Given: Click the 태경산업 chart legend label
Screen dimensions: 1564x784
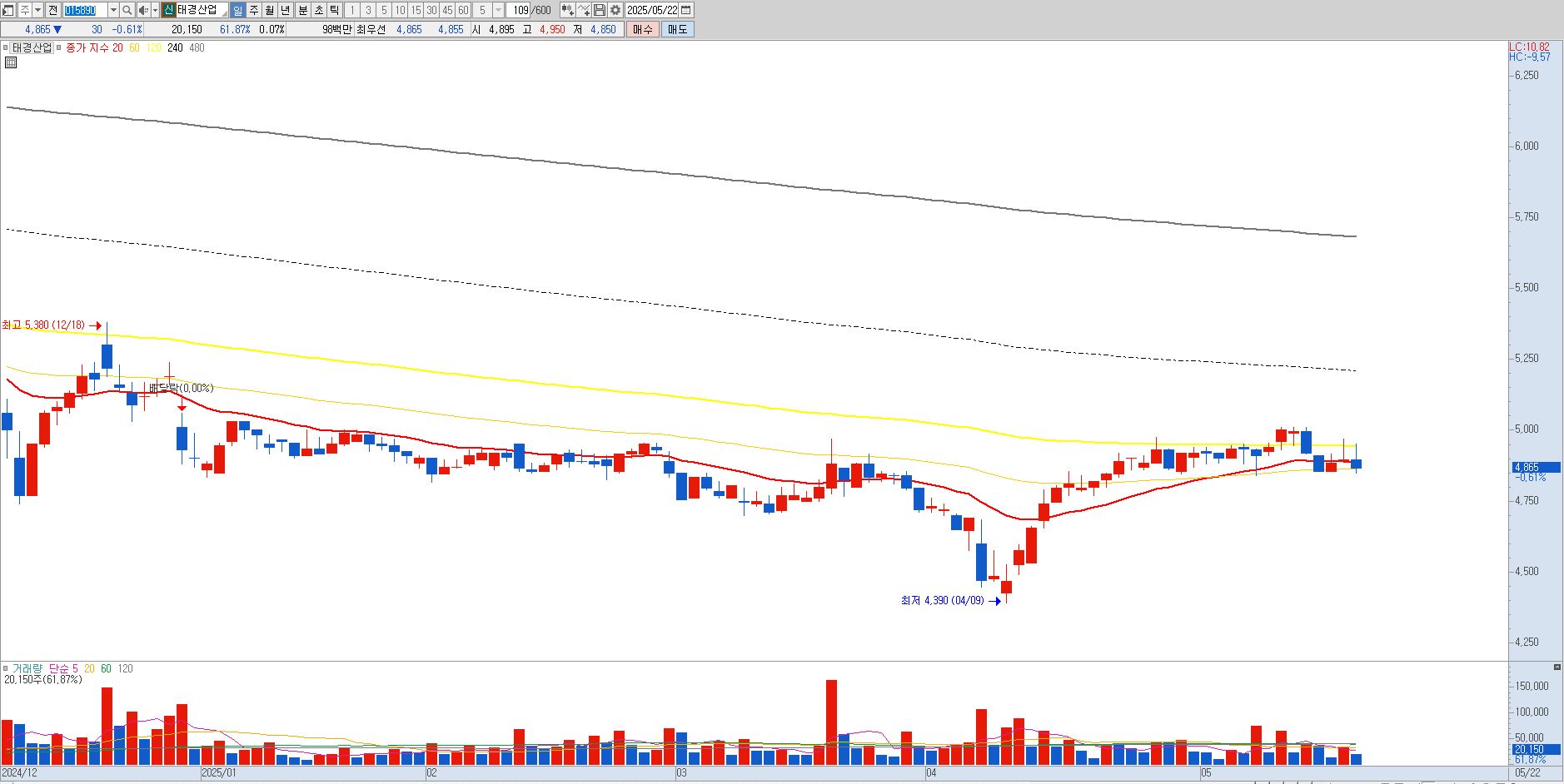Looking at the screenshot, I should pyautogui.click(x=32, y=47).
